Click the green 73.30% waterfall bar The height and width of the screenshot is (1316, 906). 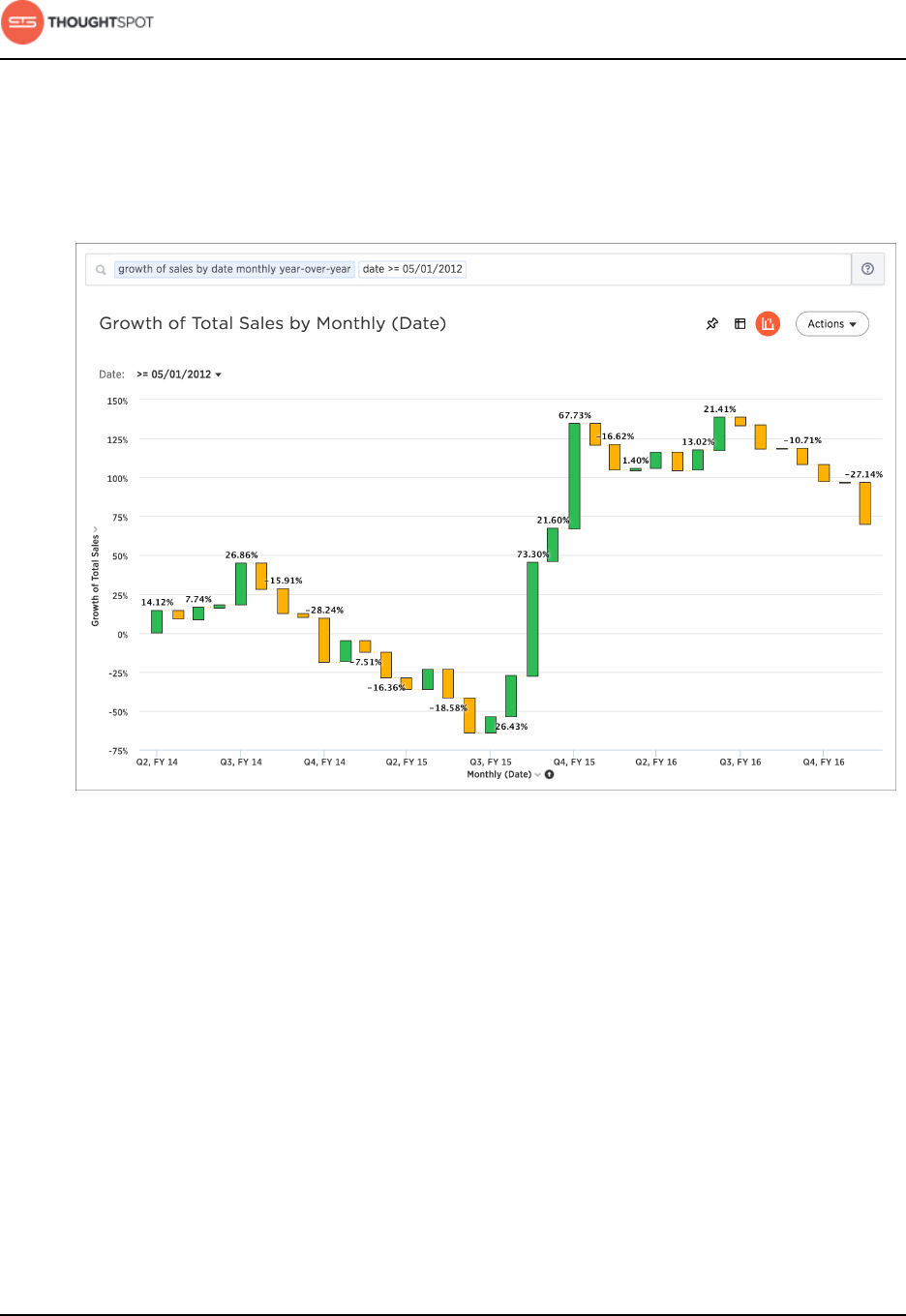(x=532, y=619)
